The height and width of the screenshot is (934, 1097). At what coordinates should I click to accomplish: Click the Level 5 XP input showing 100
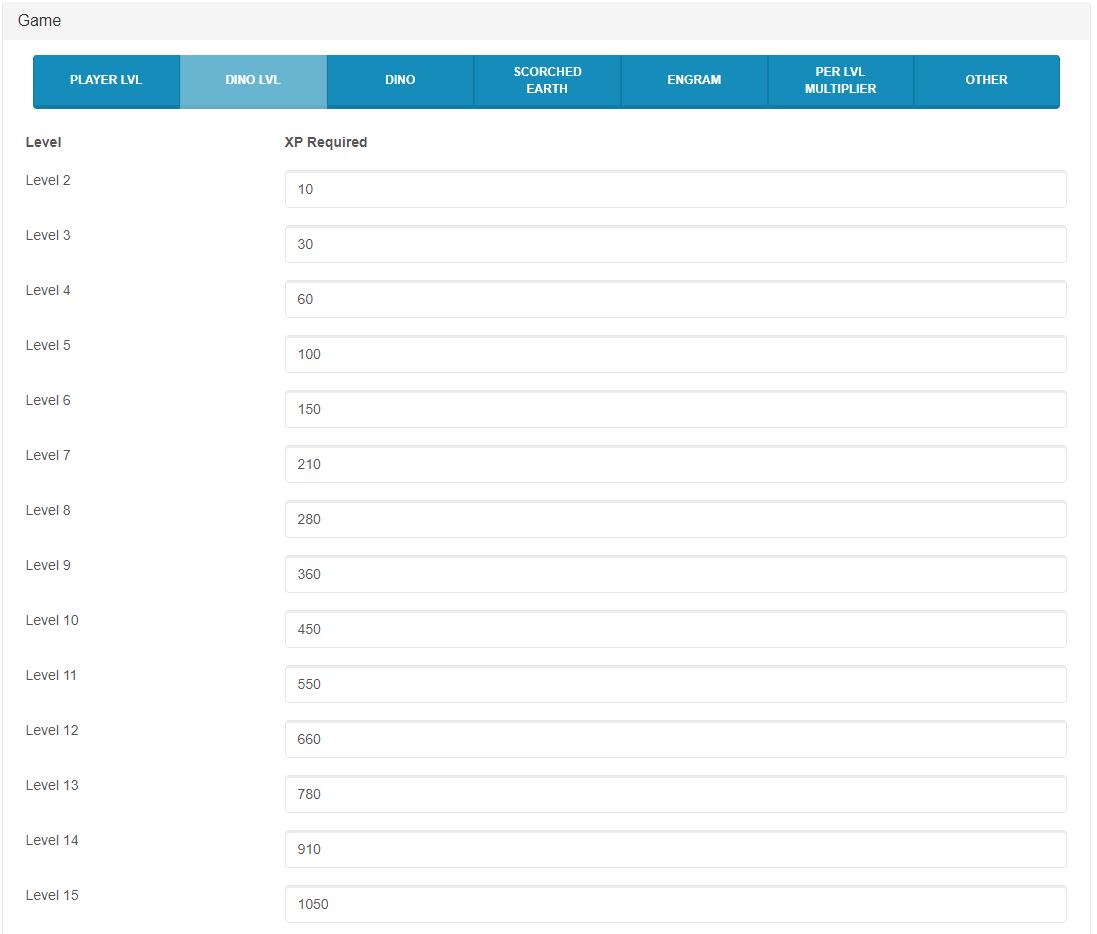[675, 354]
